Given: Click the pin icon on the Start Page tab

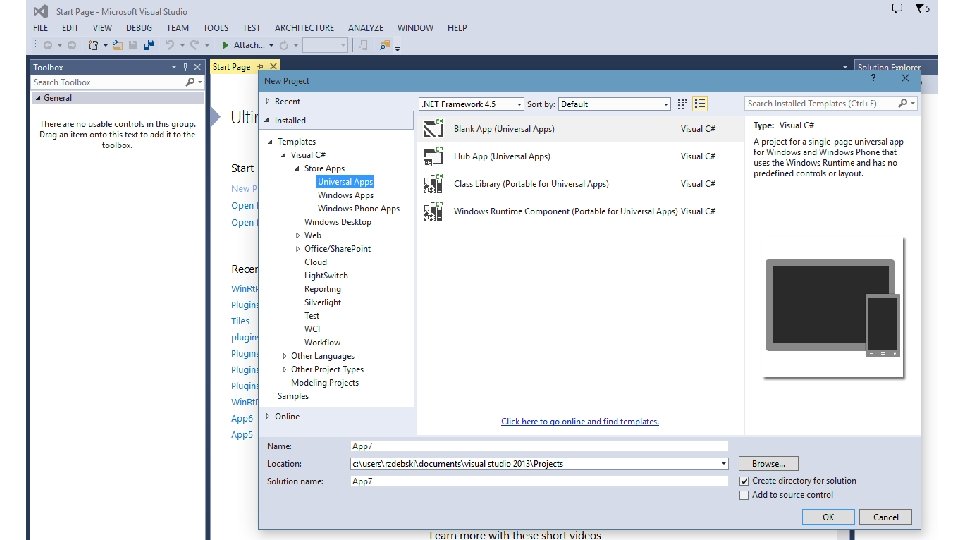Looking at the screenshot, I should (261, 66).
